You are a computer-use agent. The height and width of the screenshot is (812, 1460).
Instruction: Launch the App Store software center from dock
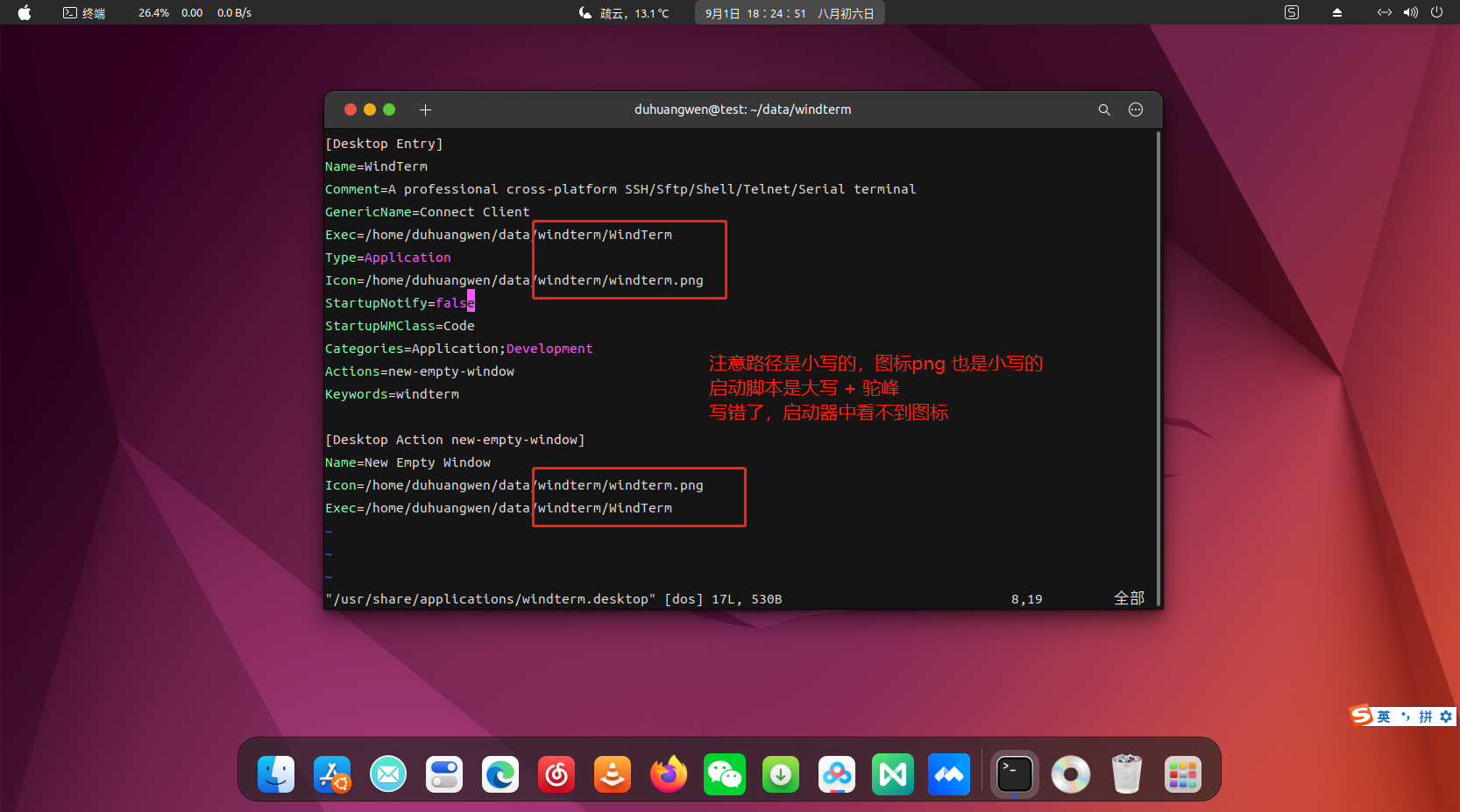[332, 774]
